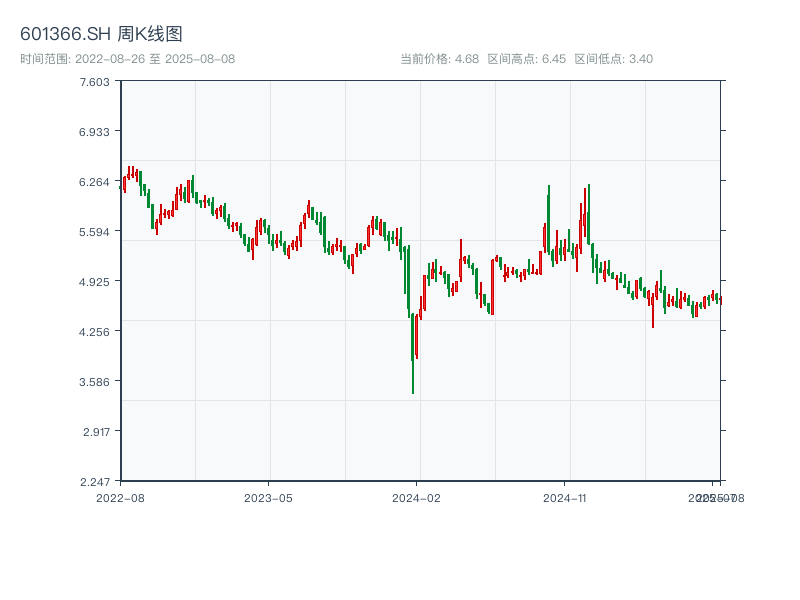Image resolution: width=800 pixels, height=600 pixels.
Task: Click the lowest candlestick wick near 2024-02
Action: [413, 385]
